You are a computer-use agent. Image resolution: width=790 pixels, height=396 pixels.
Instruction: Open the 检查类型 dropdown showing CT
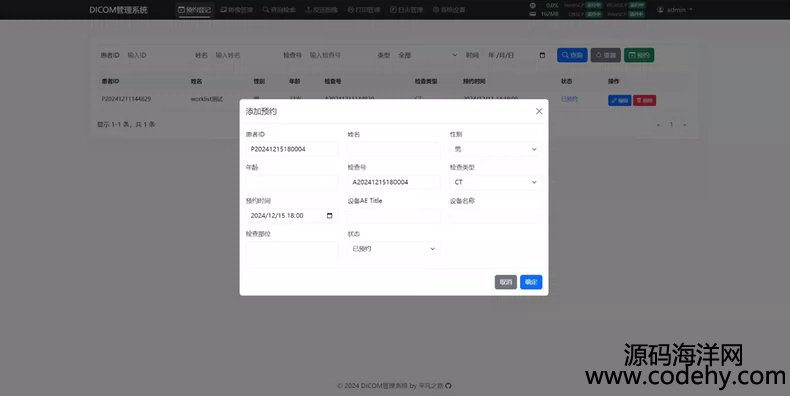[x=496, y=182]
